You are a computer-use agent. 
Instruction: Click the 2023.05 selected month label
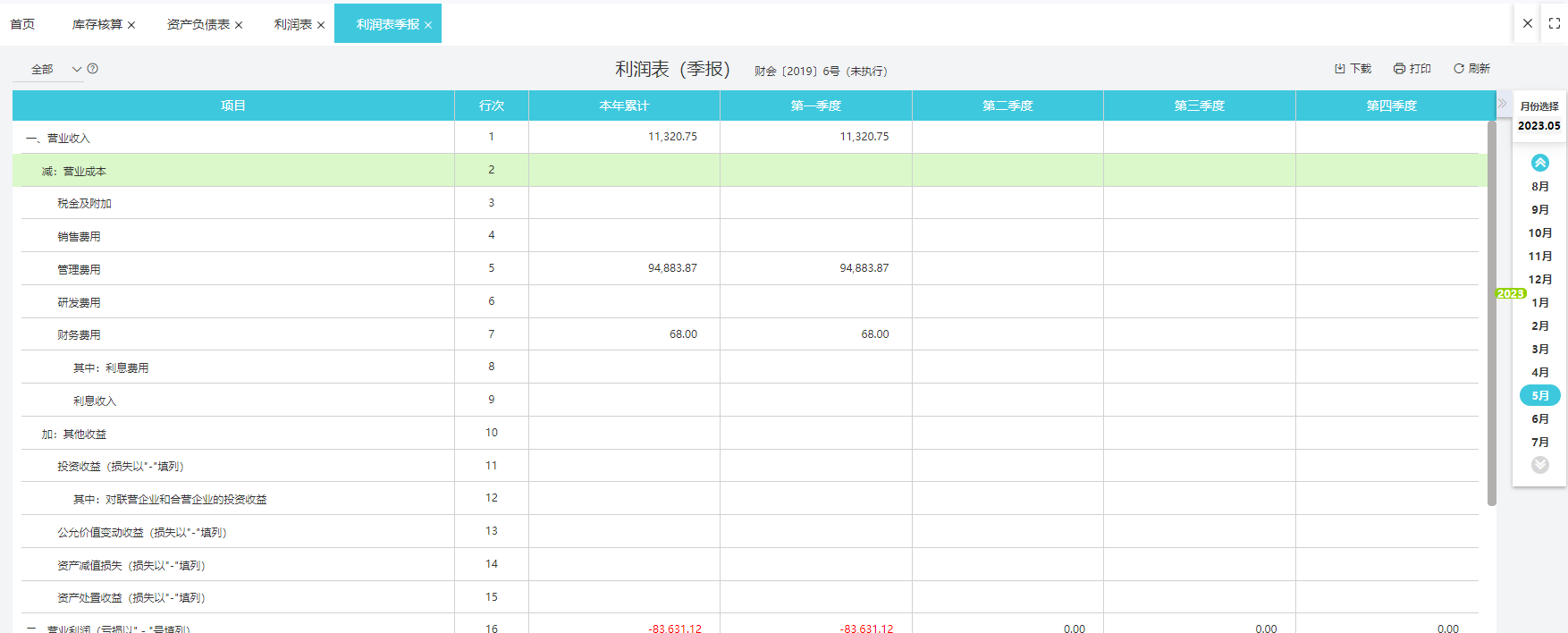pos(1538,126)
